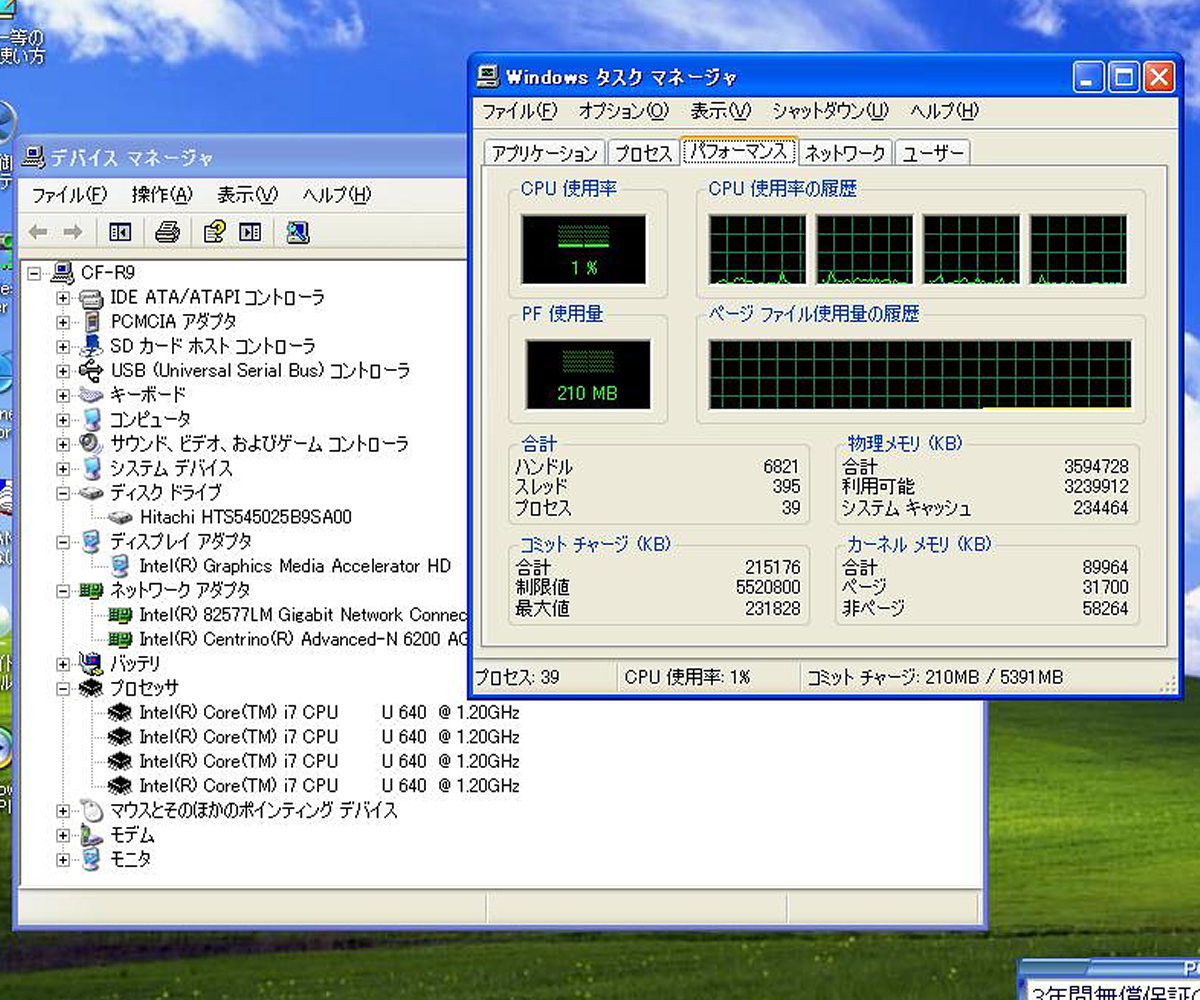Expand the ネットワーク アダプタ branch
Screen dimensions: 1200x1000
[62, 590]
